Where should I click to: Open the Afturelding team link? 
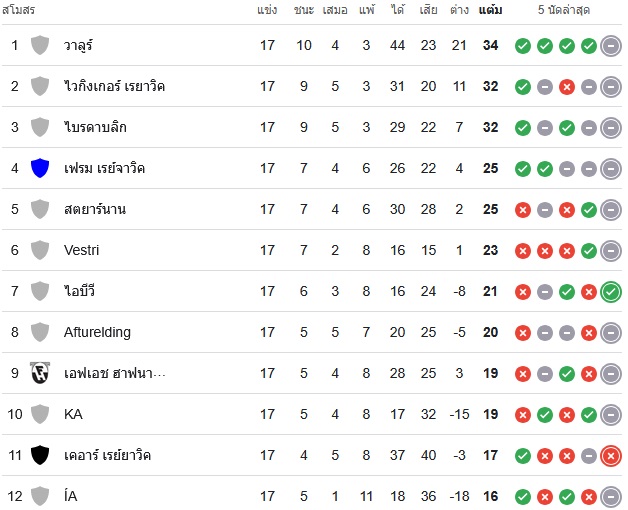[x=97, y=332]
